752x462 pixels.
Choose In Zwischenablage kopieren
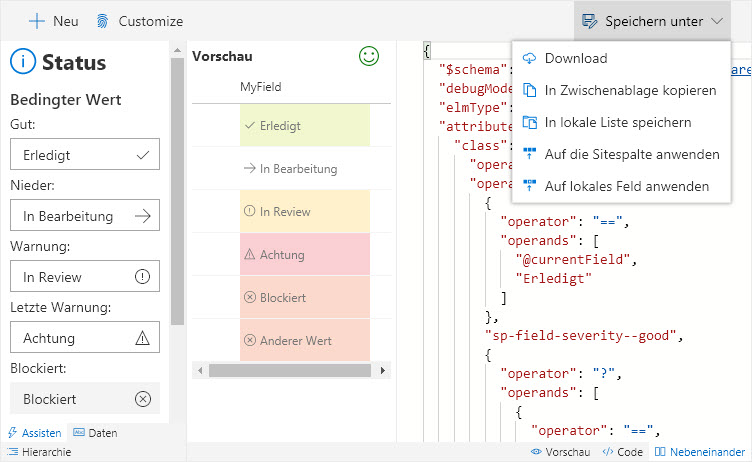click(x=630, y=90)
